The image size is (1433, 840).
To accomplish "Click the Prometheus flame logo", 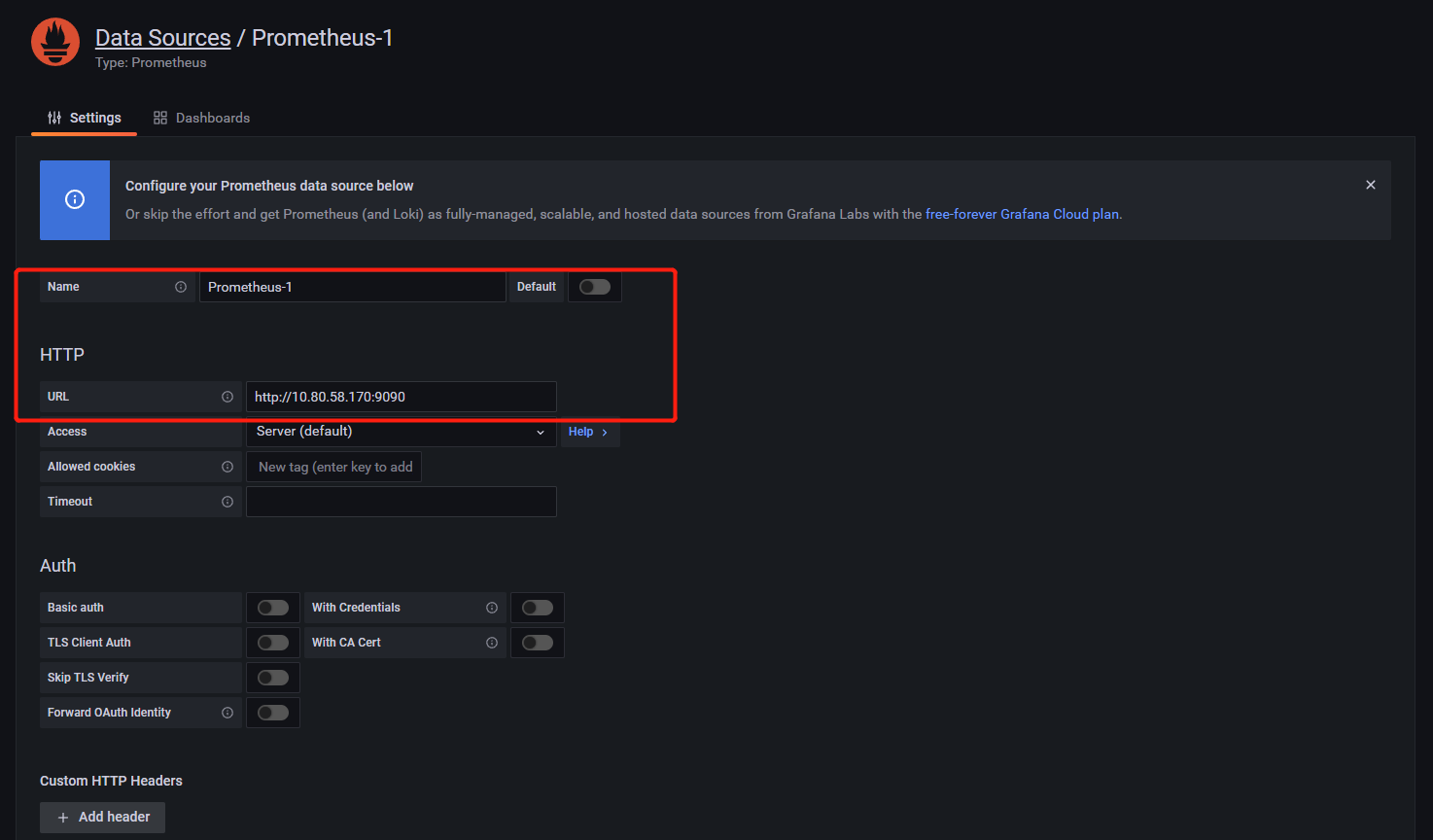I will click(55, 42).
